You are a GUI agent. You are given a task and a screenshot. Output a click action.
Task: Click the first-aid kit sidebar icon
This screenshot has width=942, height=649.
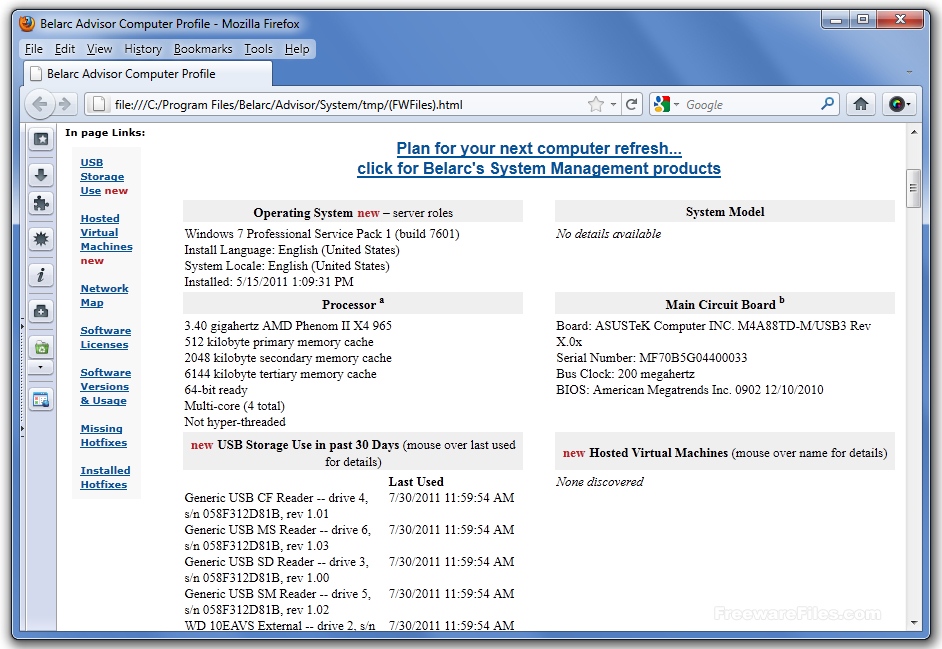[x=41, y=311]
